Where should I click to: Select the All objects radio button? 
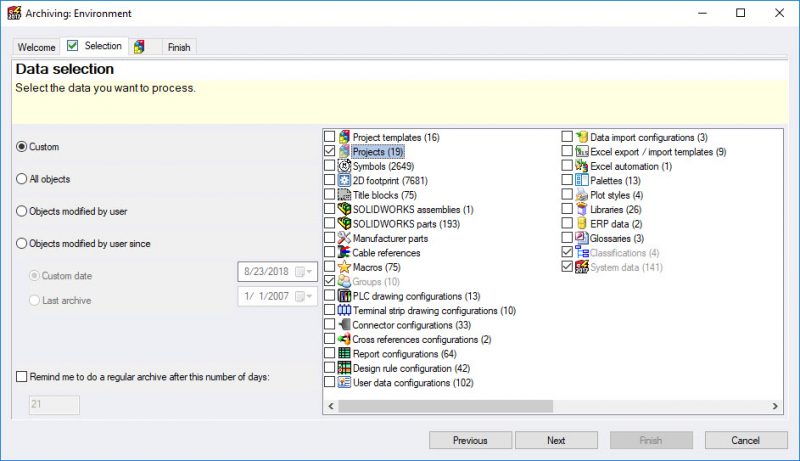click(x=21, y=179)
